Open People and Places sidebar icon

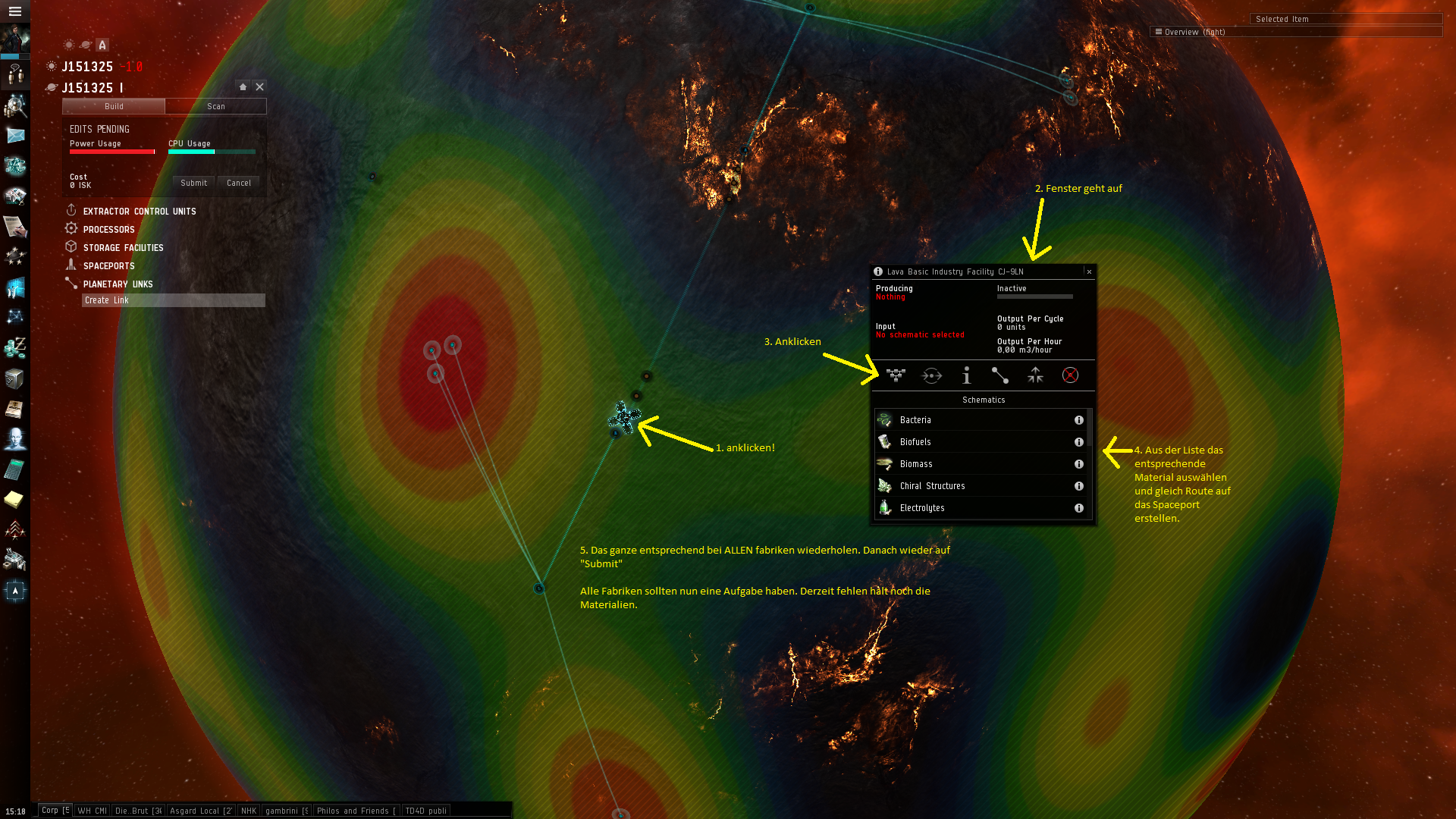click(15, 74)
